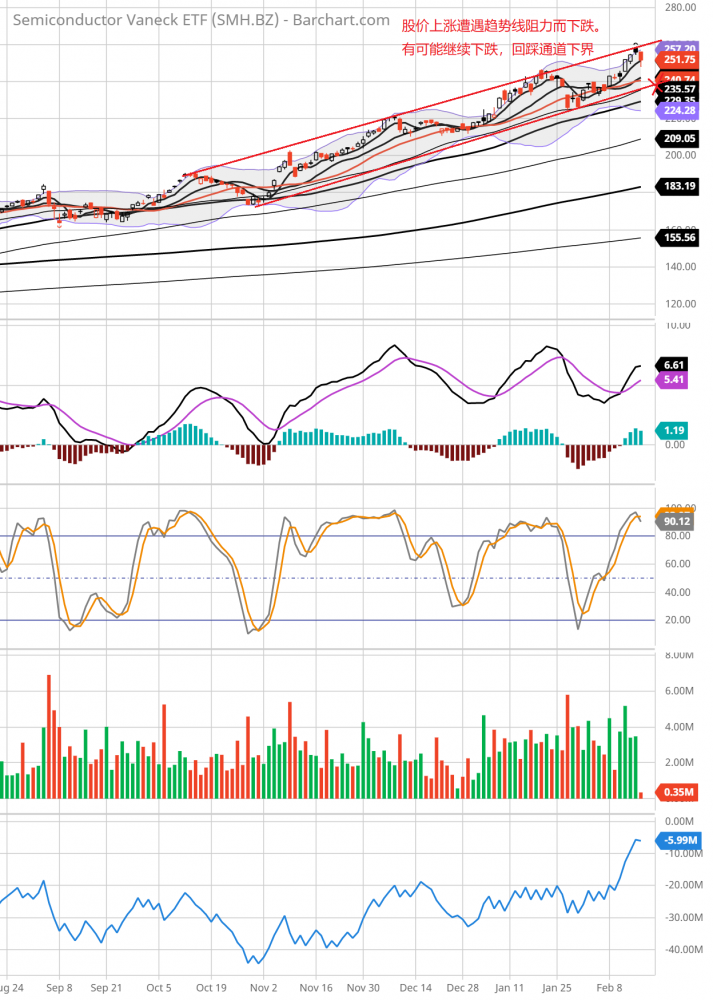
Task: Click the 90.12 stochastic value label
Action: click(x=677, y=521)
